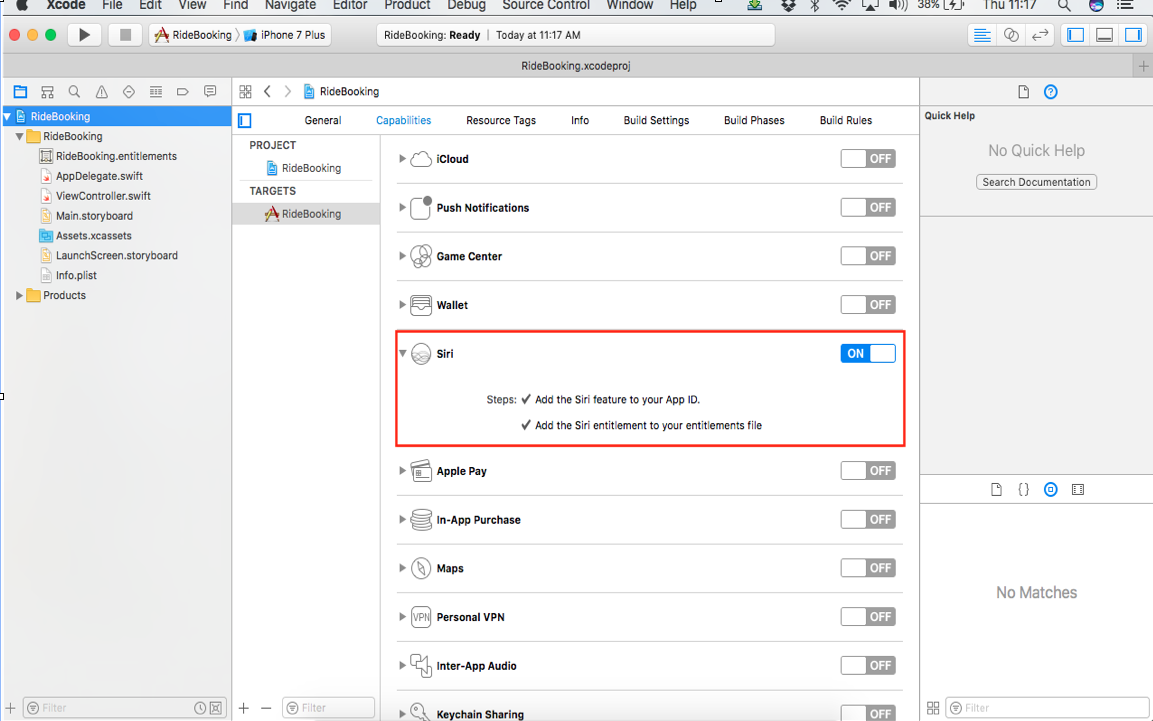This screenshot has width=1153, height=721.
Task: Show the Code Snippet library
Action: (1024, 489)
